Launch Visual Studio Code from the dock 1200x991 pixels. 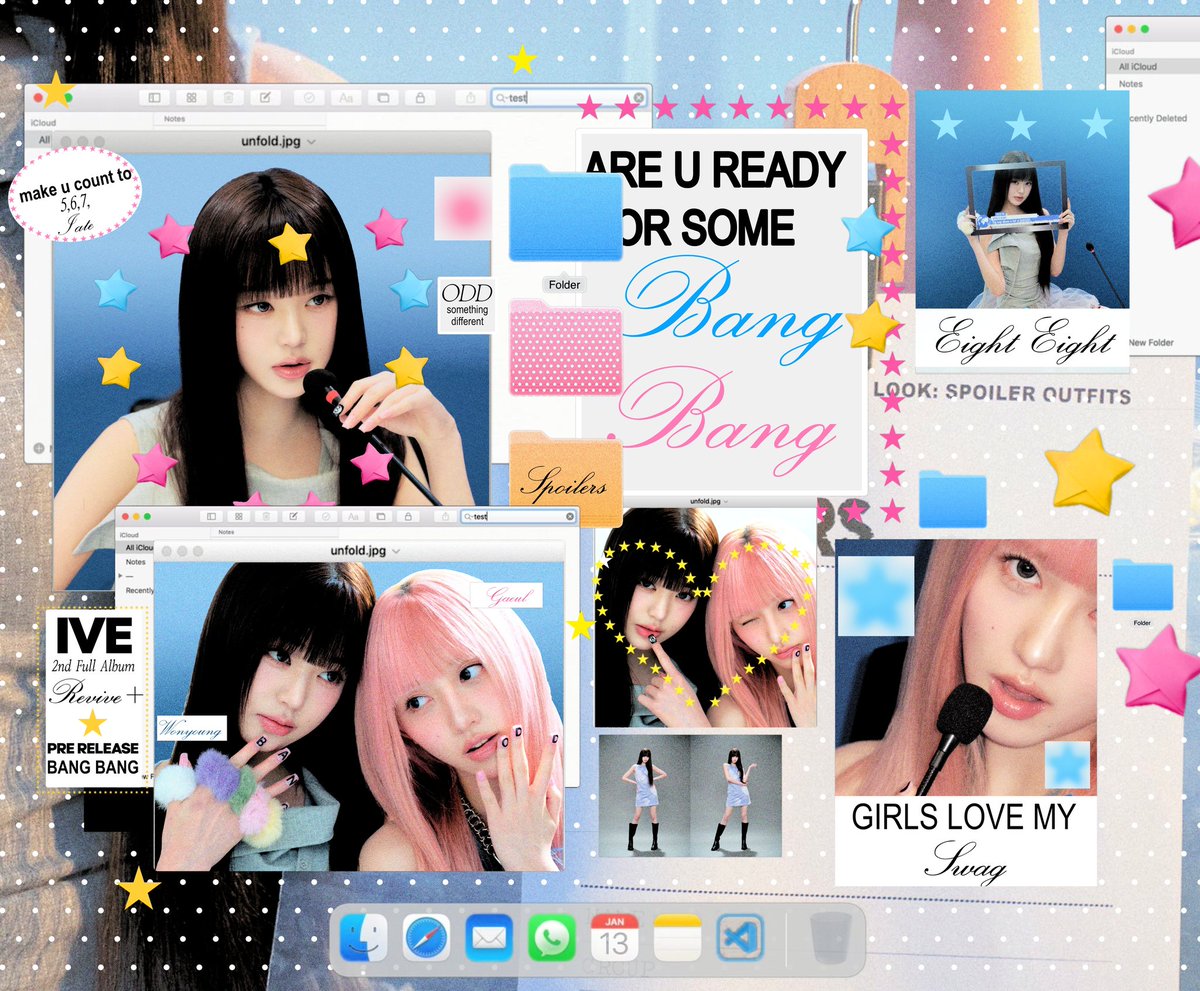[741, 939]
